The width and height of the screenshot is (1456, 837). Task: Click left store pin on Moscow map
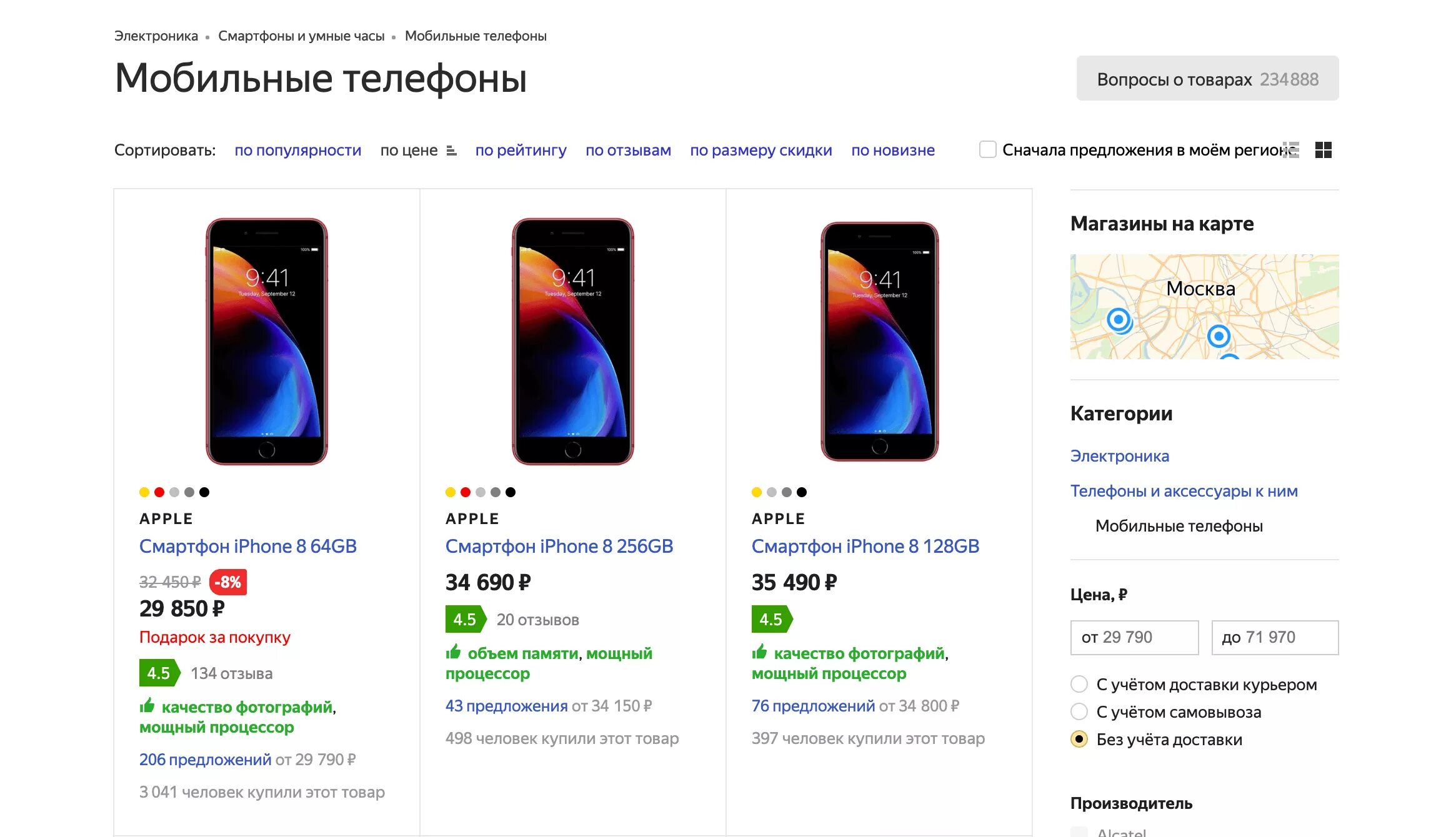point(1119,320)
